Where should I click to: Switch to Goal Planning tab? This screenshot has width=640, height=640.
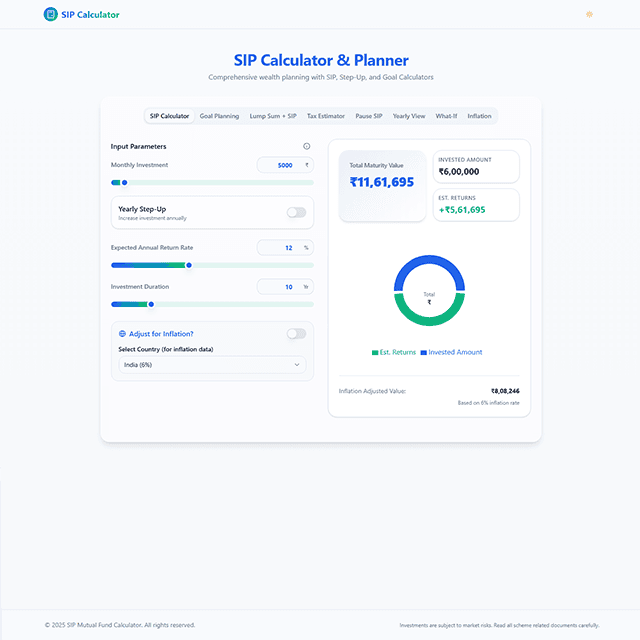(x=219, y=116)
